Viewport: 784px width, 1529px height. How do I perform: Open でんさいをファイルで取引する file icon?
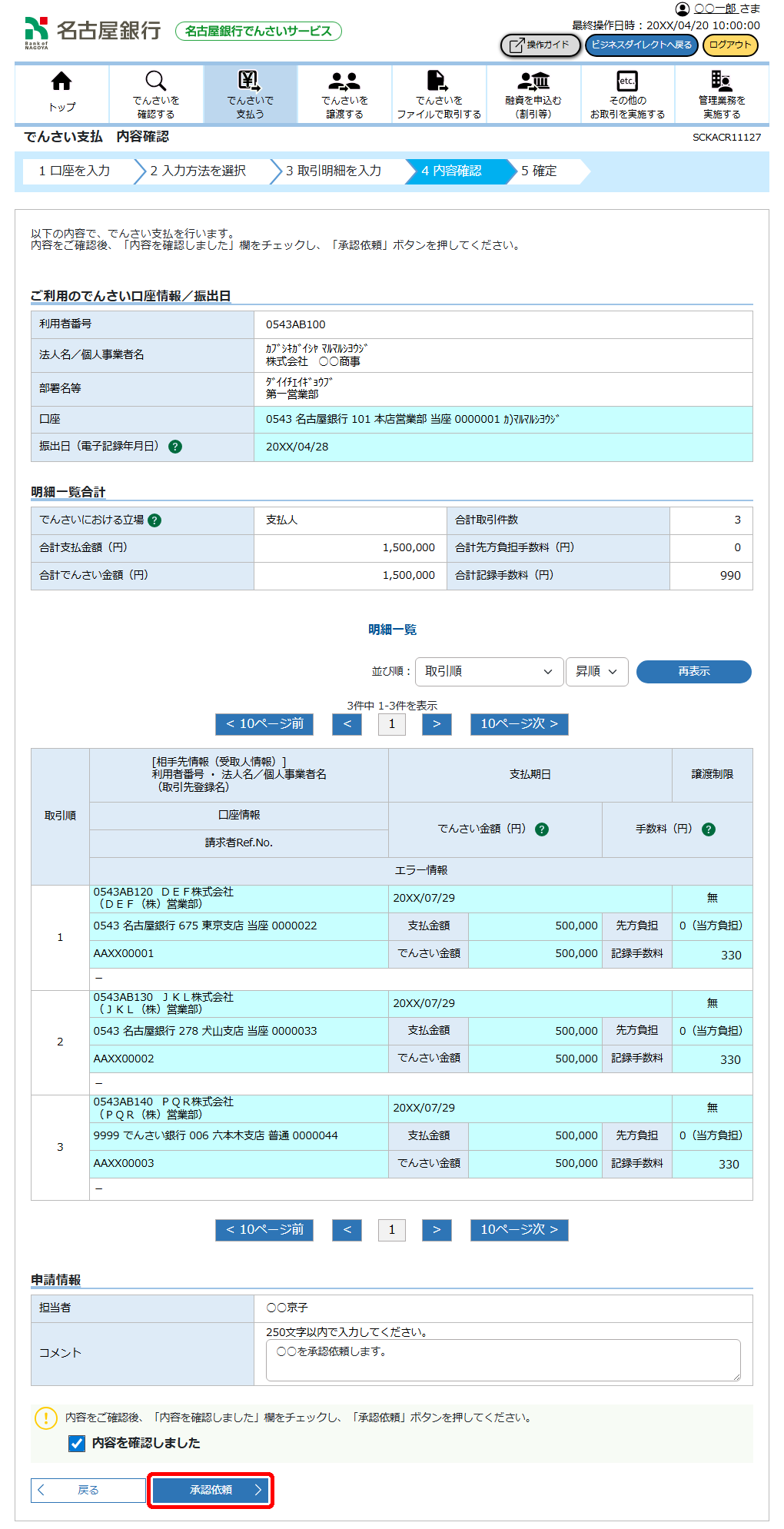438,81
